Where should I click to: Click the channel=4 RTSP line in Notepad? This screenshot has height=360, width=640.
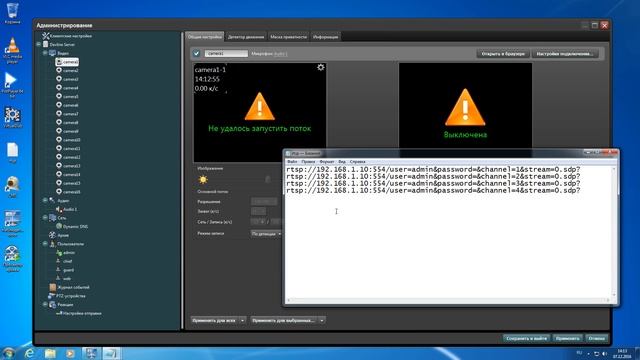pyautogui.click(x=433, y=191)
